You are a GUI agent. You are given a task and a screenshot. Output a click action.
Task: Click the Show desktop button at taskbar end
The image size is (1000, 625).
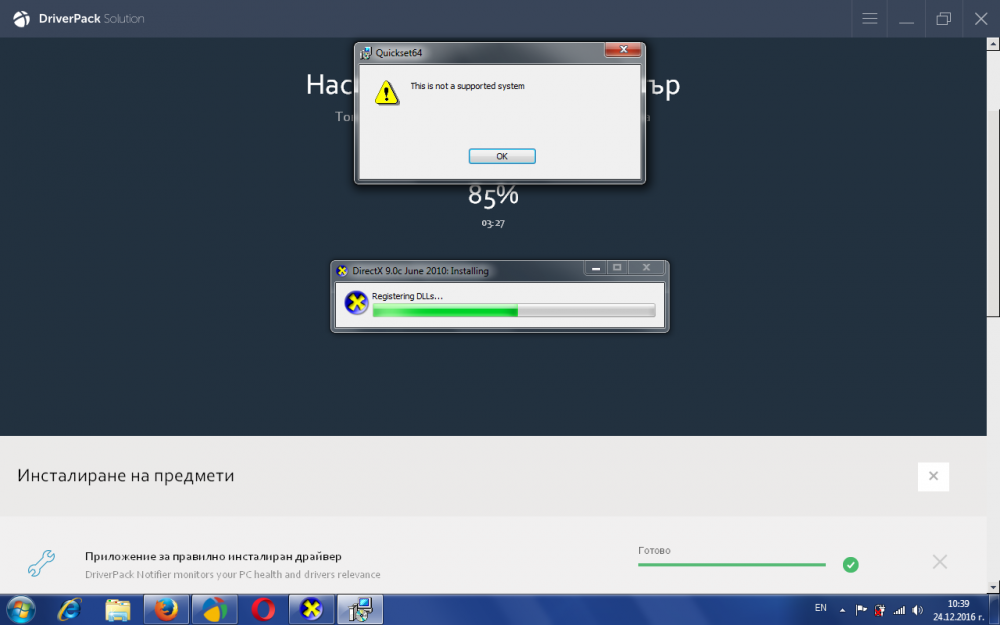pyautogui.click(x=994, y=610)
